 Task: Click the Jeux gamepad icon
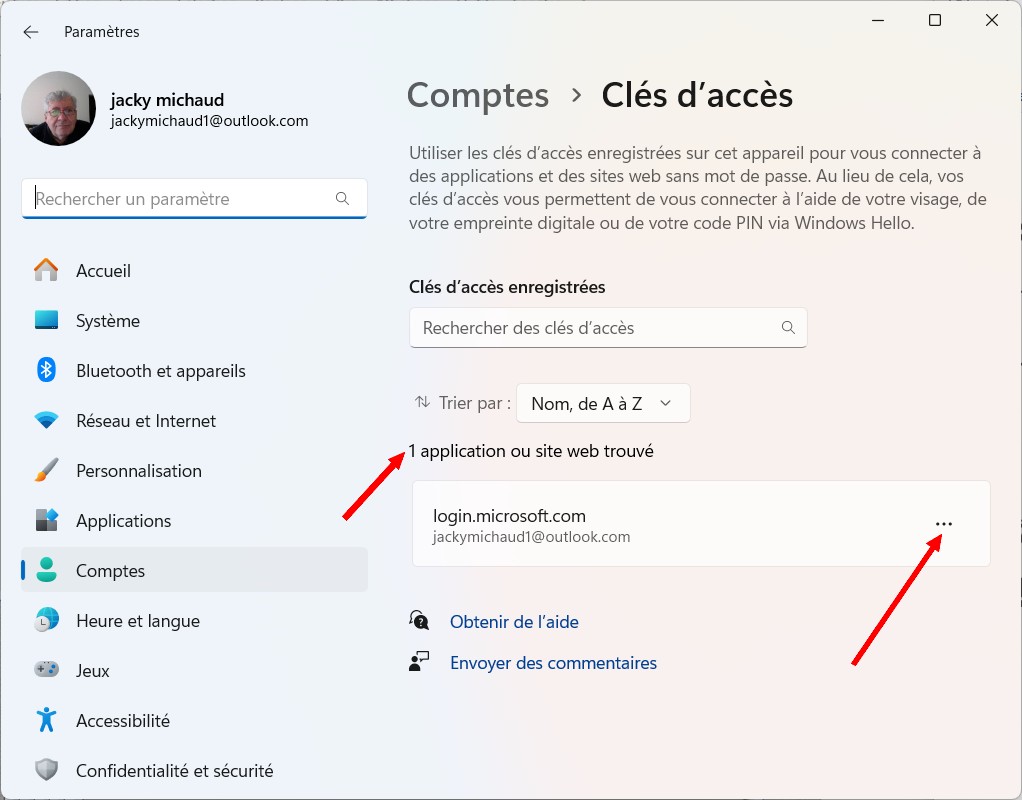pyautogui.click(x=46, y=670)
